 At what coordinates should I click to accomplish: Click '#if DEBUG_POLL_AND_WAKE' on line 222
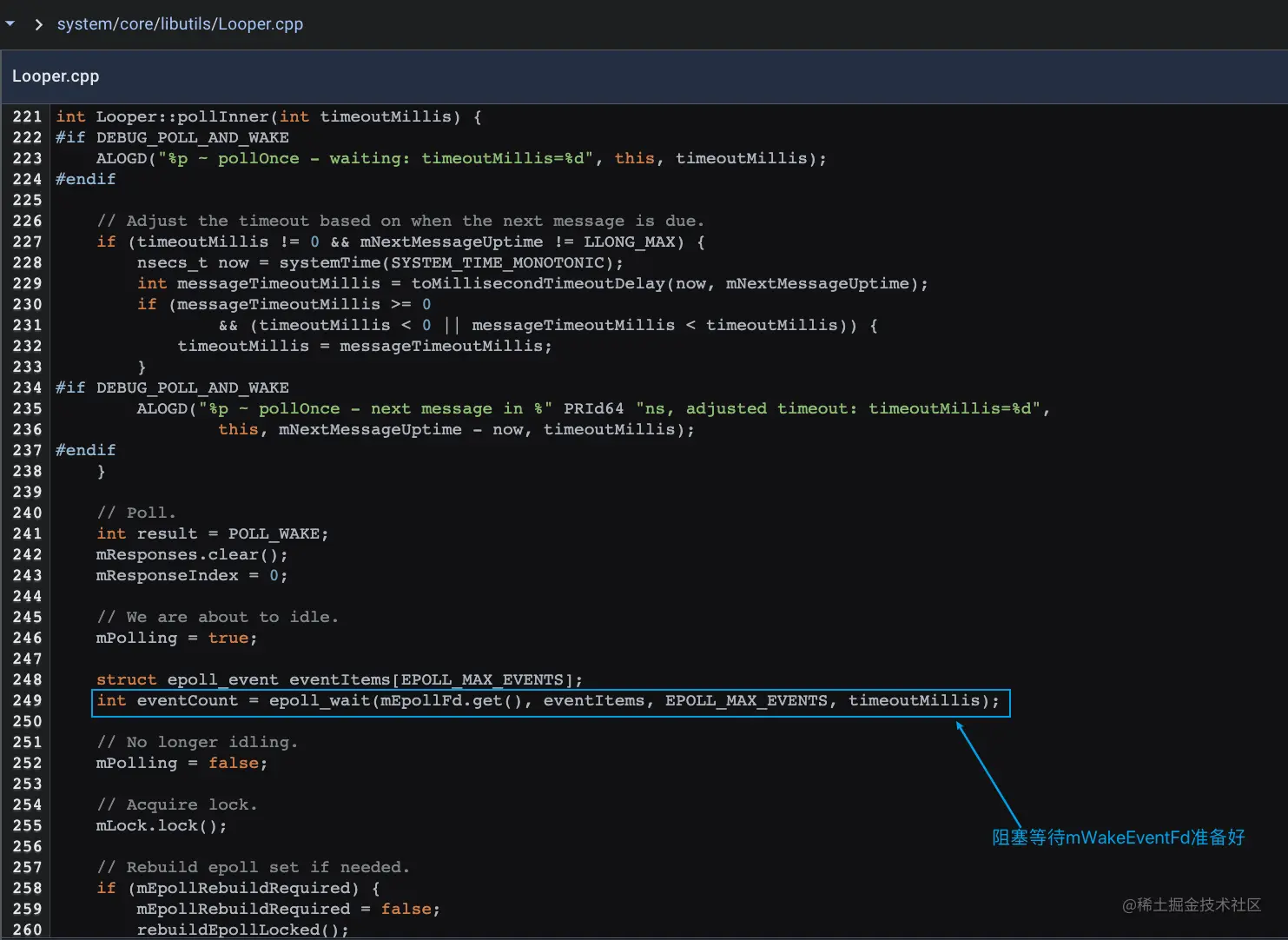coord(172,137)
